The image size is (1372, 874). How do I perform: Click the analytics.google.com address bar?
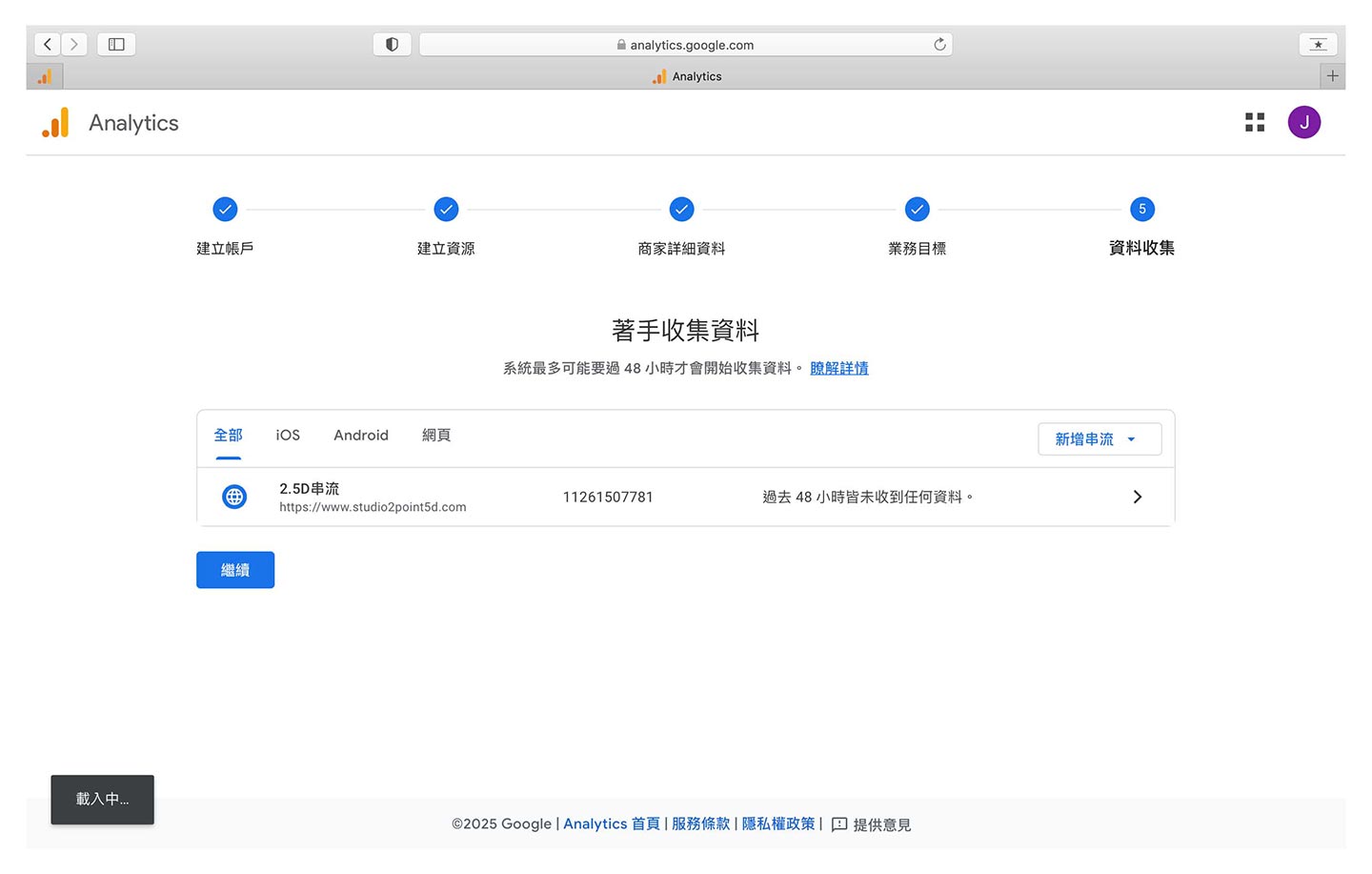[686, 45]
